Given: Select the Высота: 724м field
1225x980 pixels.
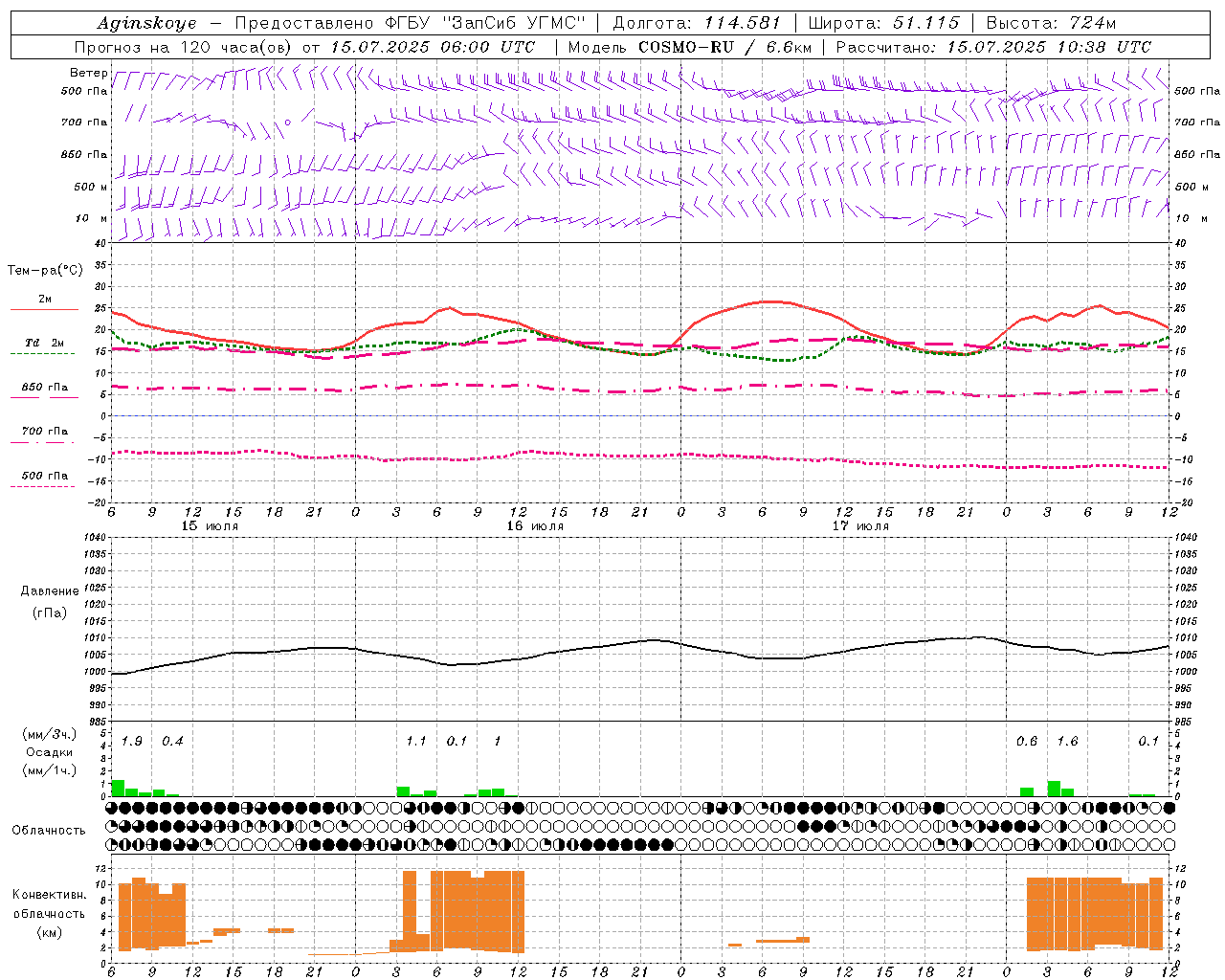Looking at the screenshot, I should point(1050,23).
